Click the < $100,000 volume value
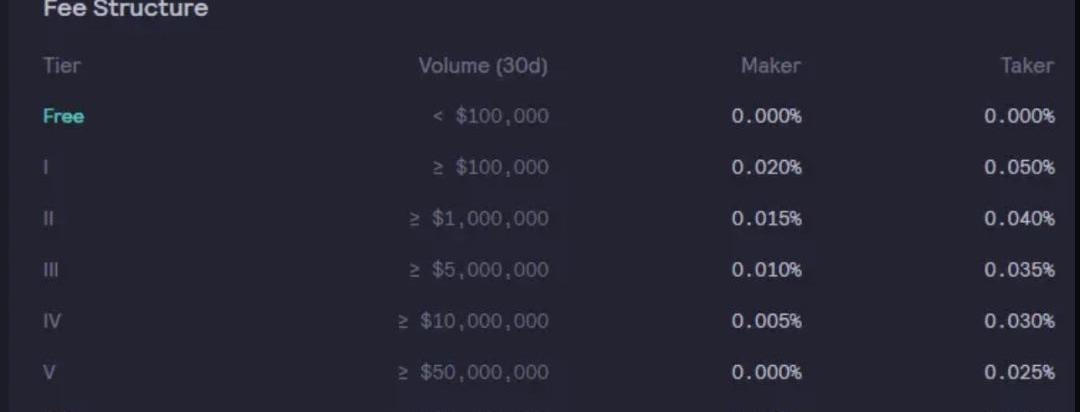The image size is (1080, 412). (490, 116)
